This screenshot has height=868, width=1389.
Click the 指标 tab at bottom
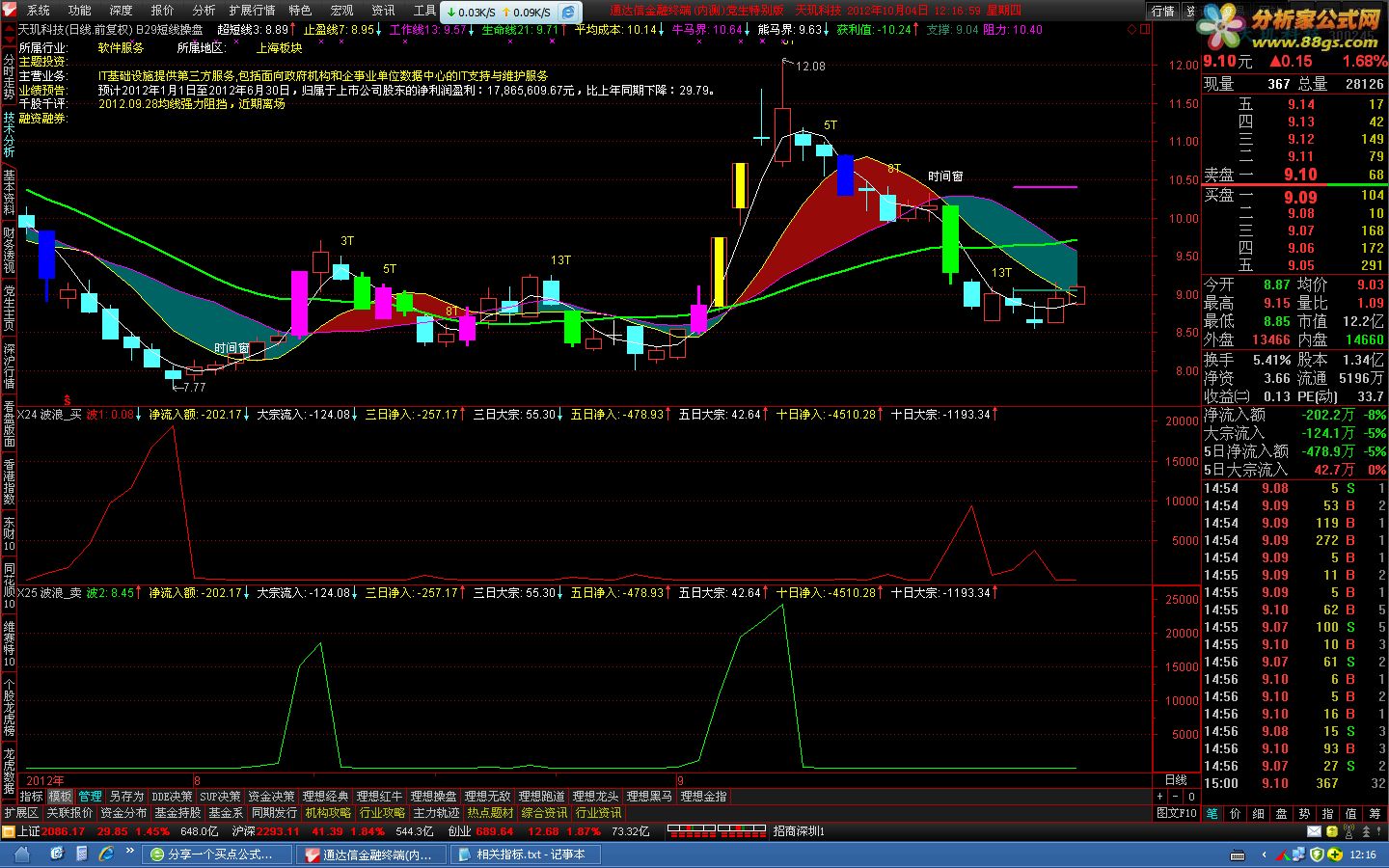32,797
